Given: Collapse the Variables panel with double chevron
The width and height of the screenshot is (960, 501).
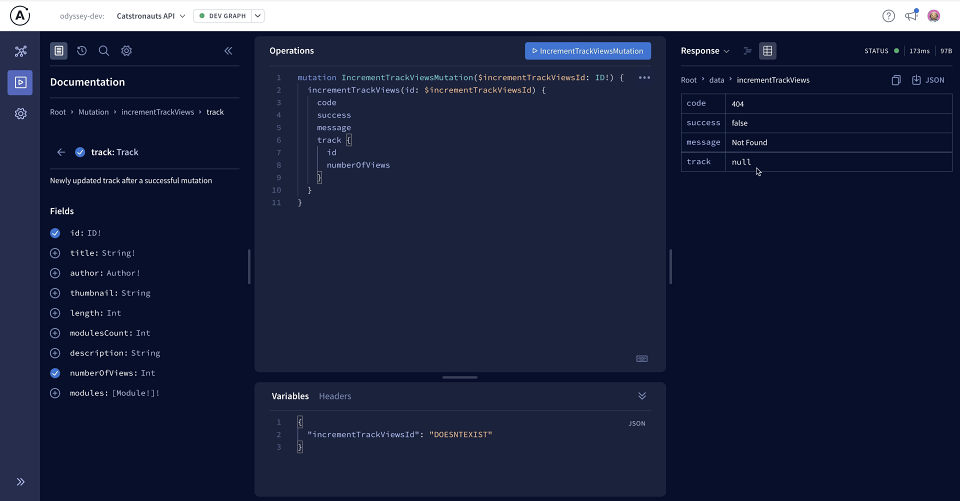Looking at the screenshot, I should click(x=642, y=396).
